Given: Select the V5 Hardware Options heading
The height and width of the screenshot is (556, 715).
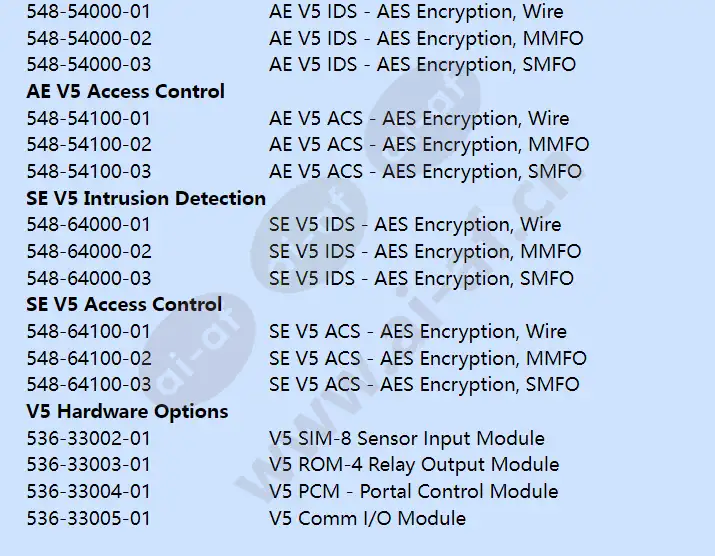Looking at the screenshot, I should [127, 412].
